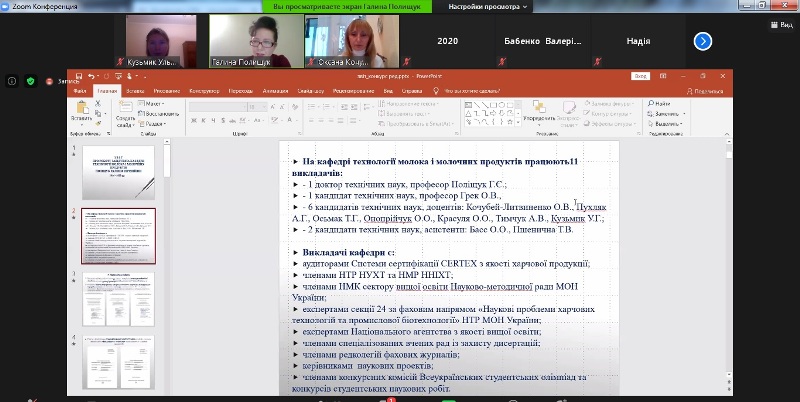Click the Cut scissors icon
Viewport: 800px width, 402px height.
tap(98, 104)
